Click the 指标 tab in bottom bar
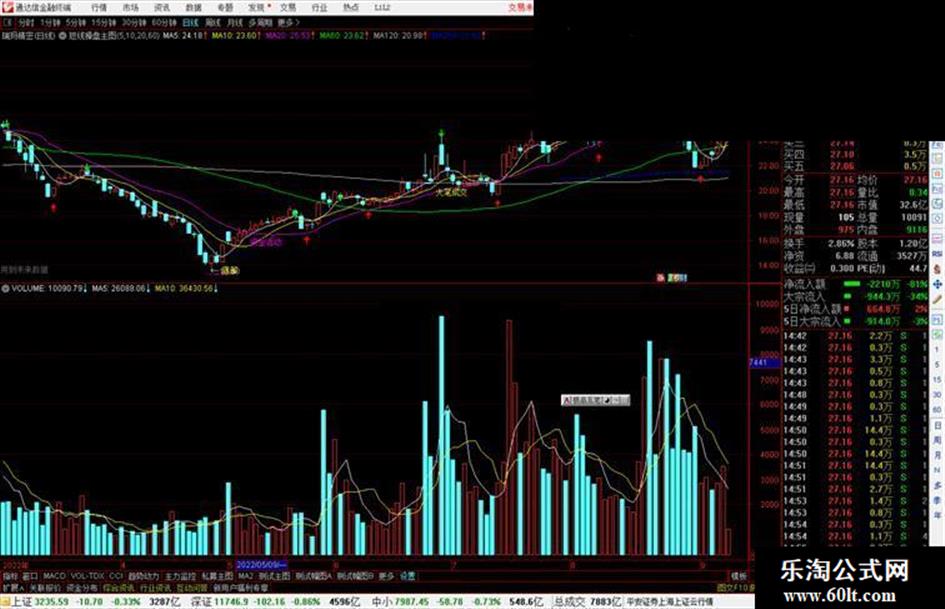Viewport: 945px width, 609px height. 10,576
